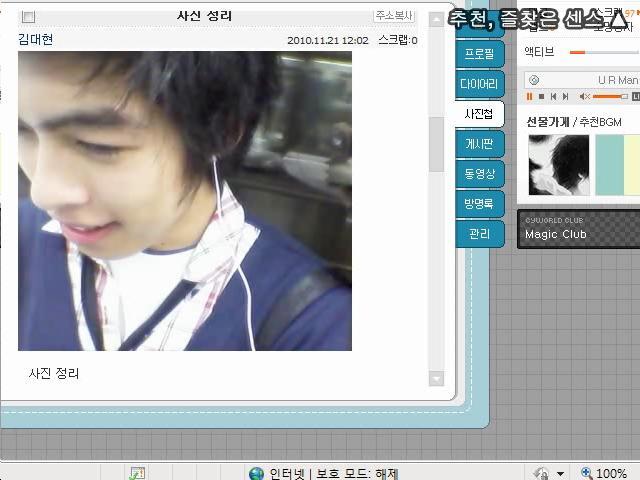This screenshot has height=480, width=640.
Task: Select the 사진첩 tab
Action: (478, 114)
